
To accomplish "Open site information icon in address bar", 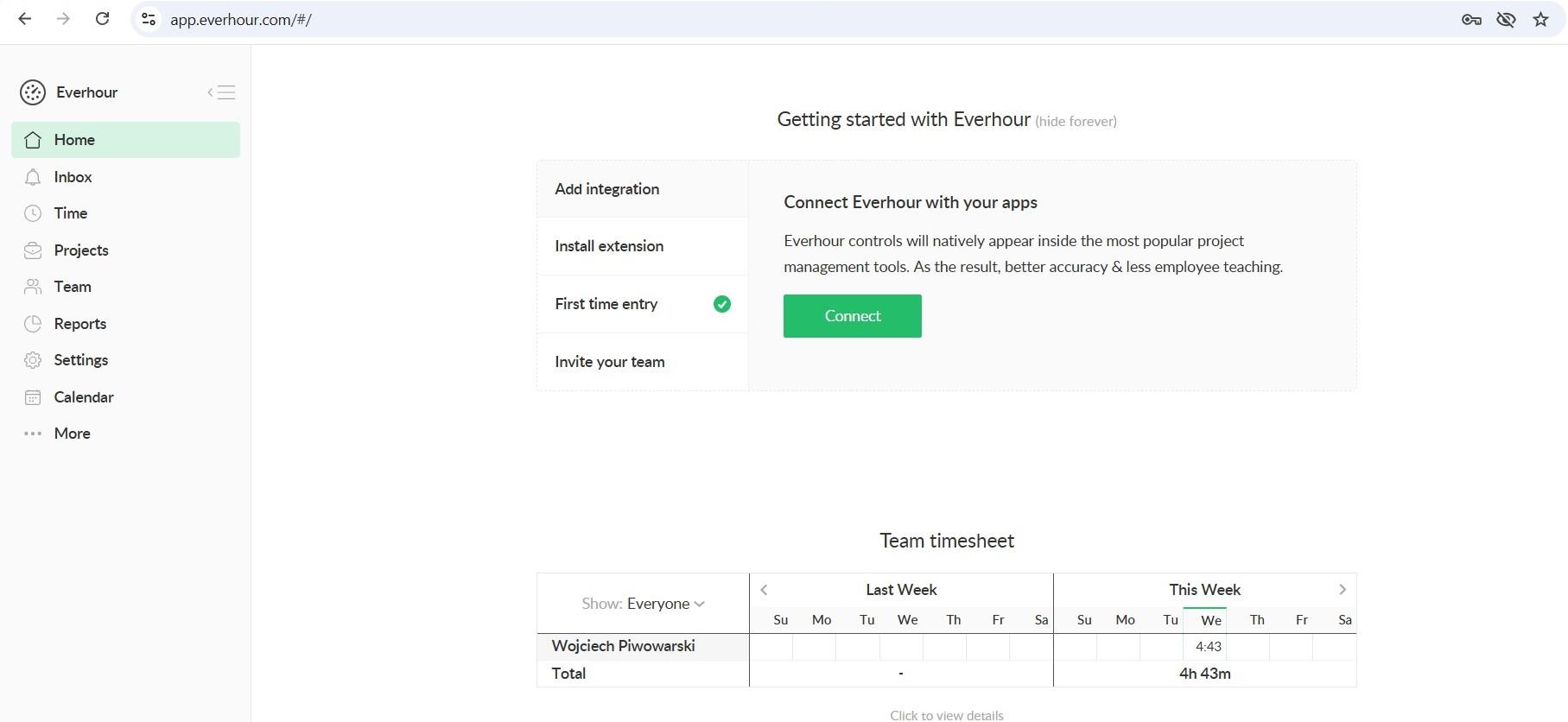I will pos(149,19).
